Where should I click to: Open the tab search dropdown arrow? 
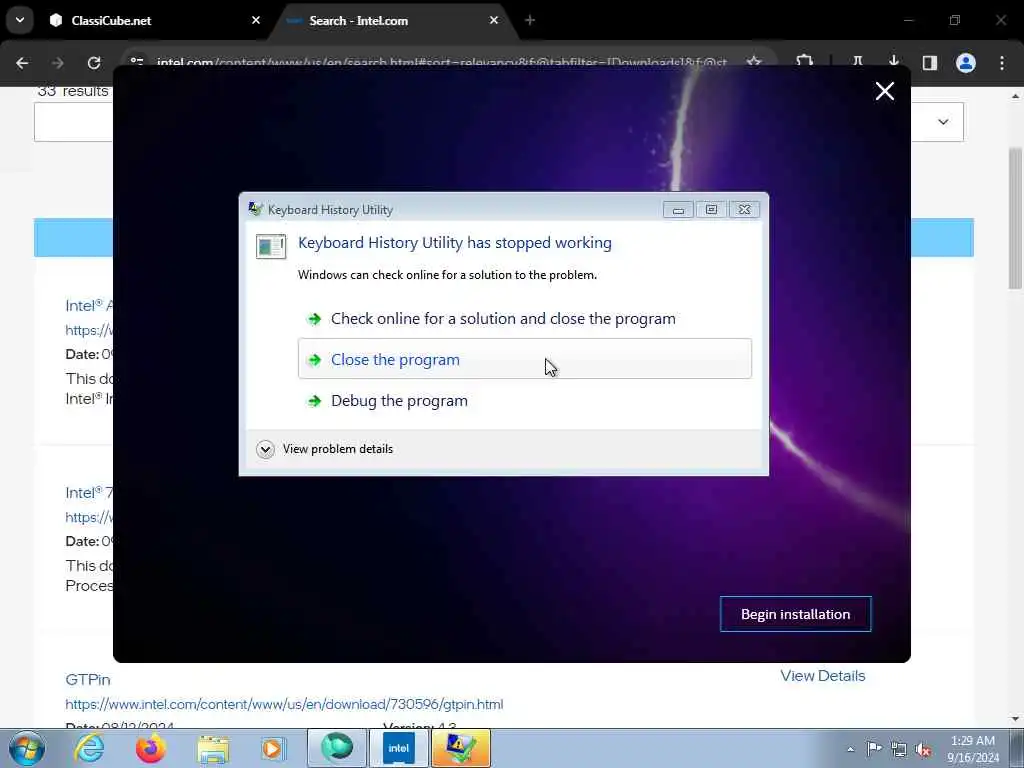pyautogui.click(x=20, y=20)
